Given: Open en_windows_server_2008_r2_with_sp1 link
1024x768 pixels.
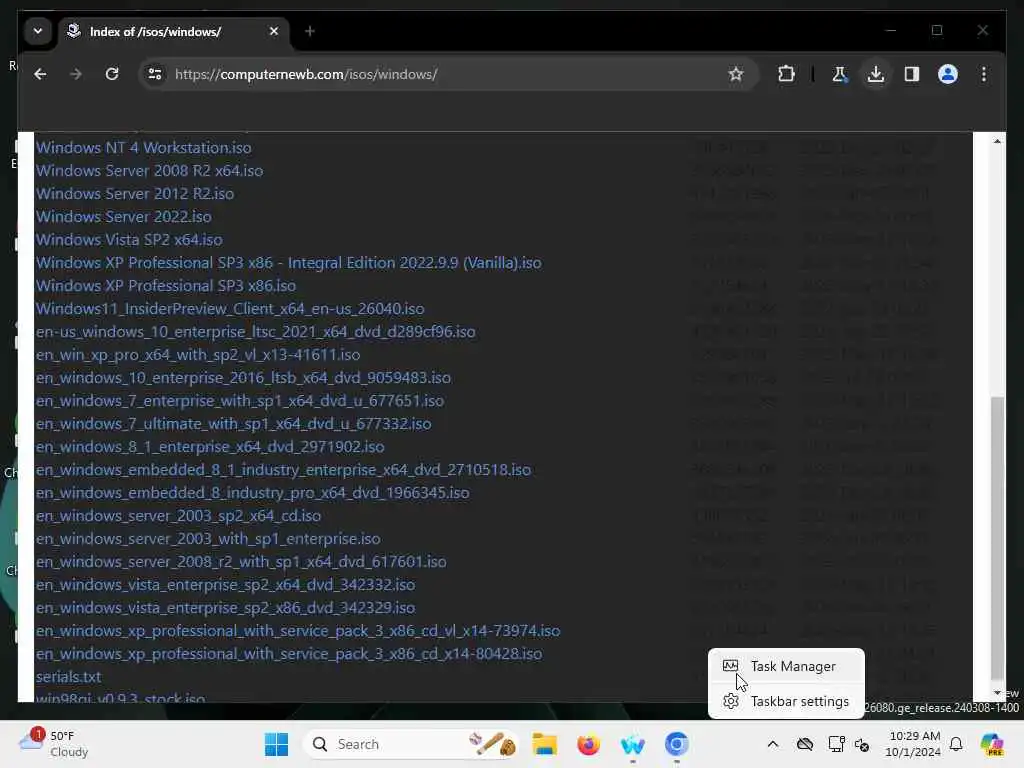Looking at the screenshot, I should click(x=241, y=562).
